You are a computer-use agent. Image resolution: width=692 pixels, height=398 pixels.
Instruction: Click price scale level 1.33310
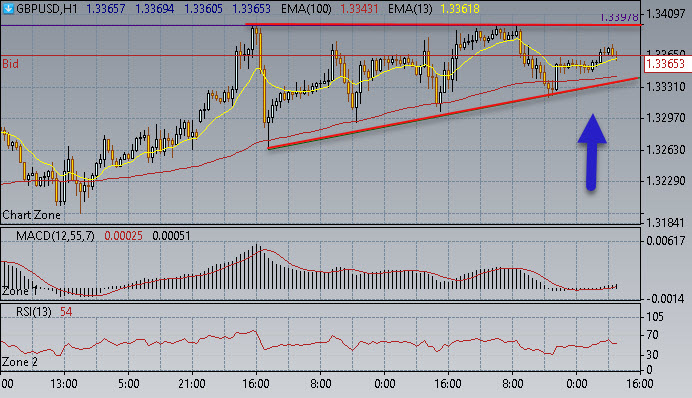tap(666, 87)
